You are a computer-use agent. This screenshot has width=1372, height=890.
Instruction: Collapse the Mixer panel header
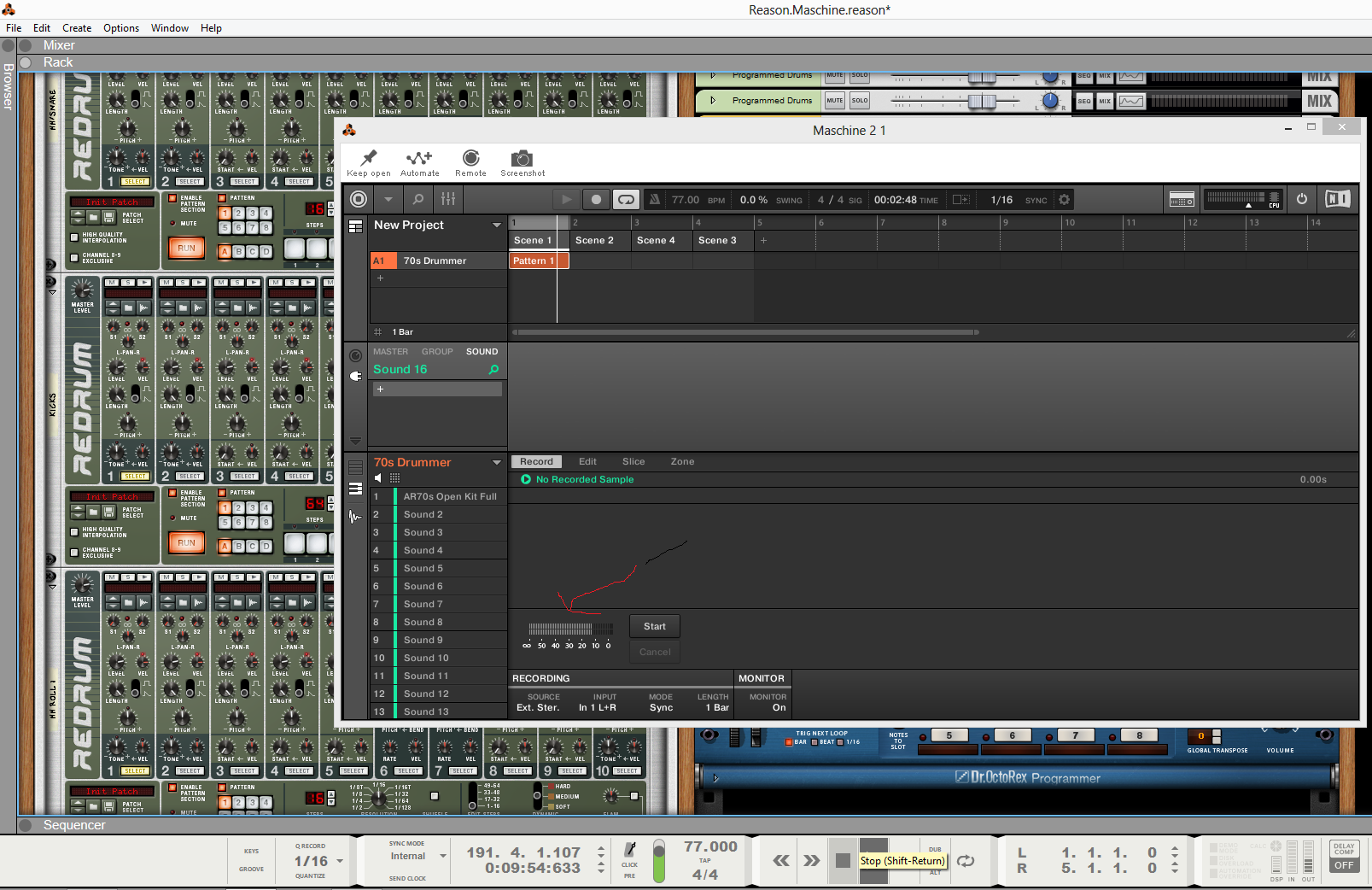coord(26,45)
